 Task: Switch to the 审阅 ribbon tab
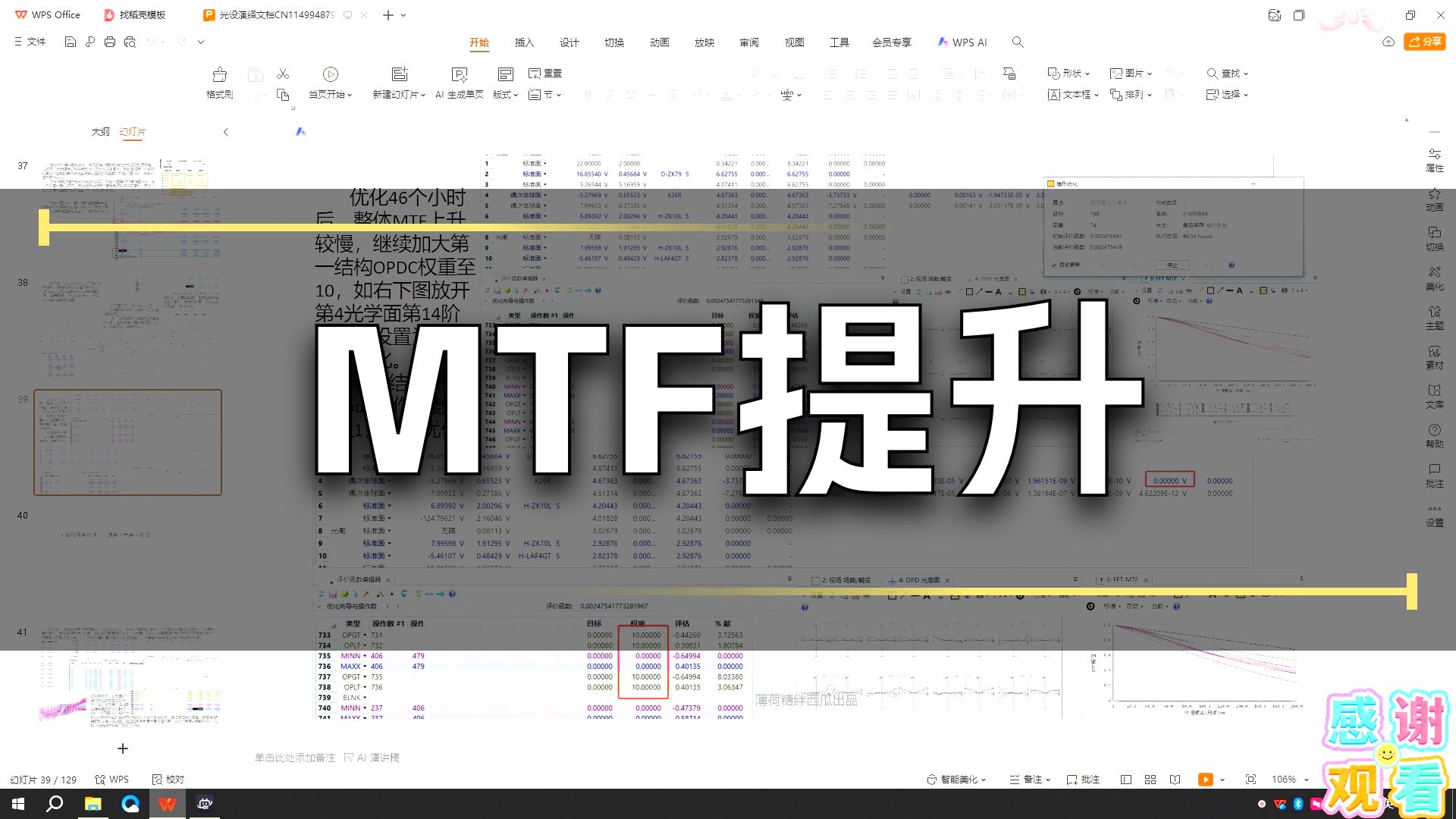coord(749,42)
